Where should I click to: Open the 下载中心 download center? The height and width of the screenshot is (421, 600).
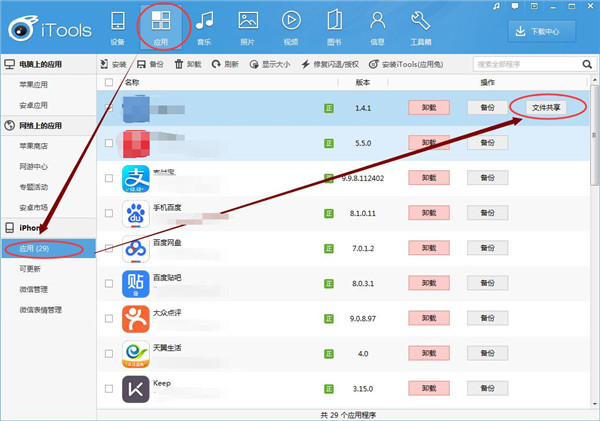coord(541,31)
